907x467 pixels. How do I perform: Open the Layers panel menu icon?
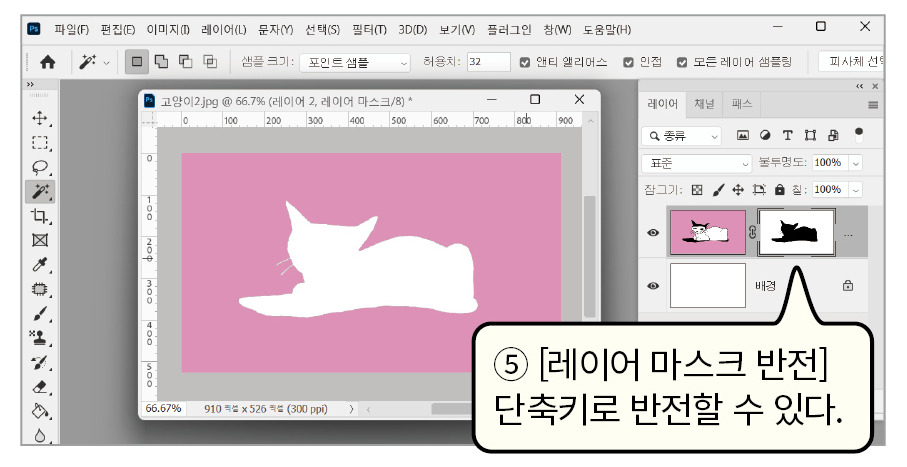point(873,105)
